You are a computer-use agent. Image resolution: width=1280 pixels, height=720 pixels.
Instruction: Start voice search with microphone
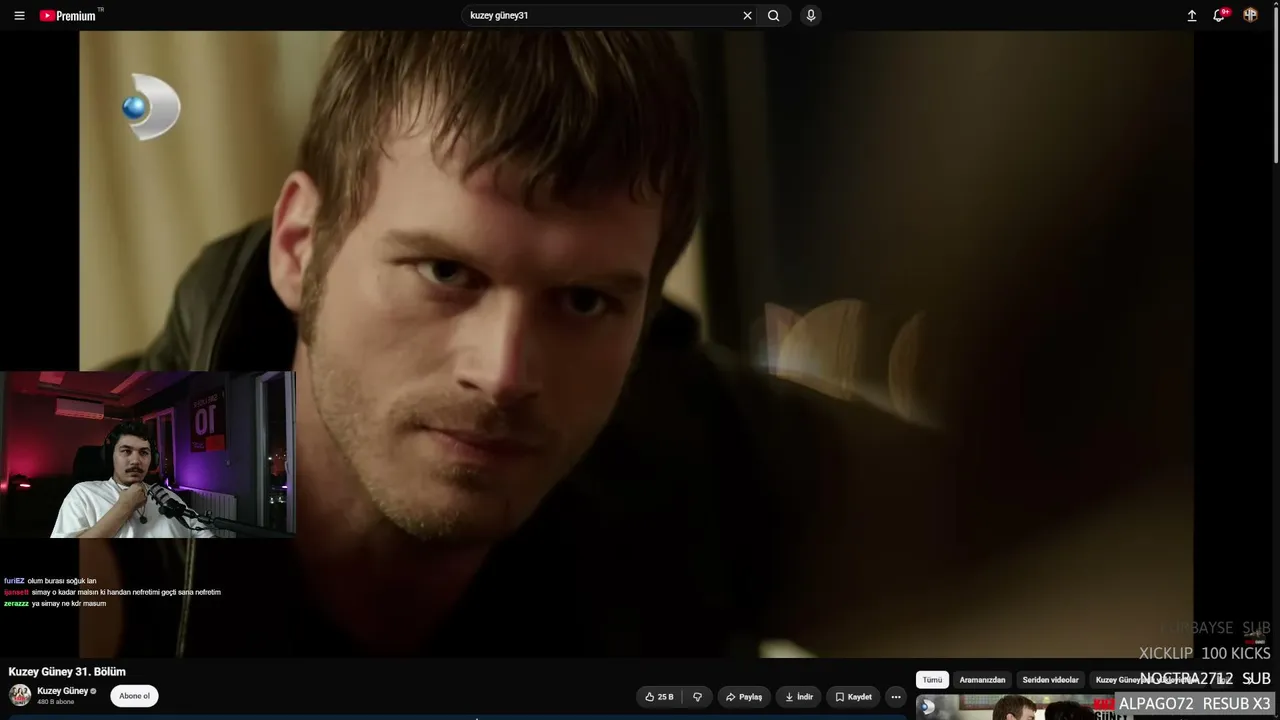(810, 16)
